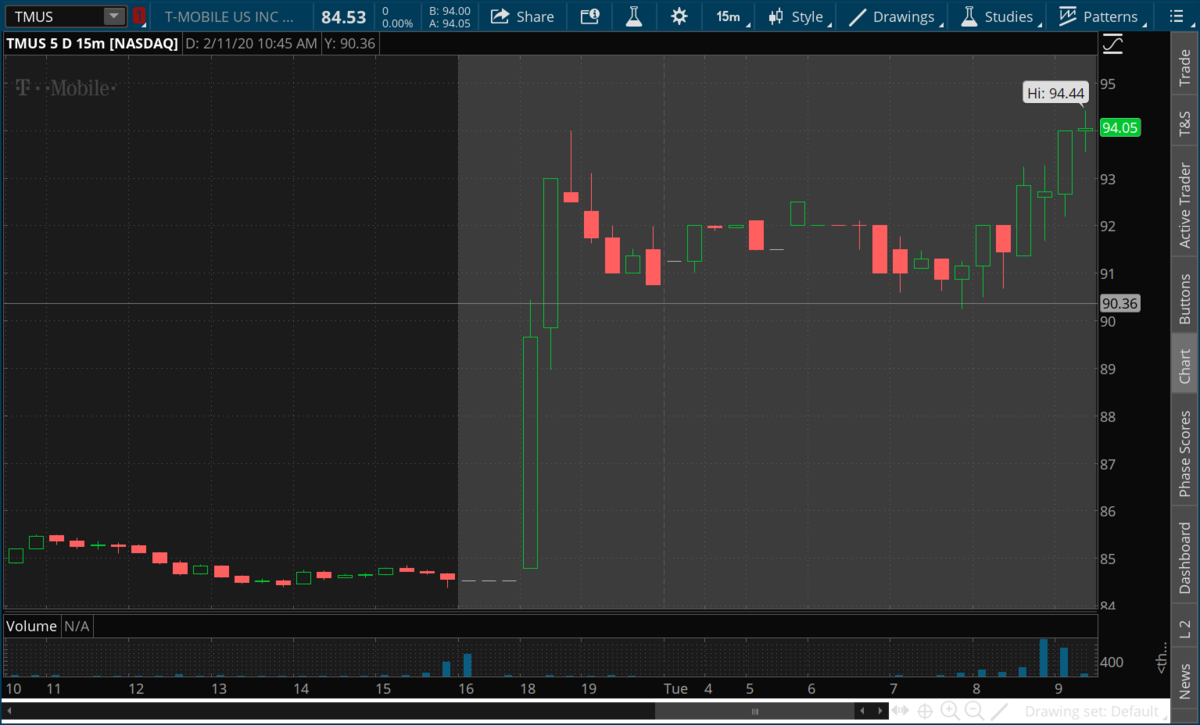The image size is (1200, 725).
Task: Click the chart title TMUS 5 D 15m [NASDAQ]
Action: click(92, 44)
